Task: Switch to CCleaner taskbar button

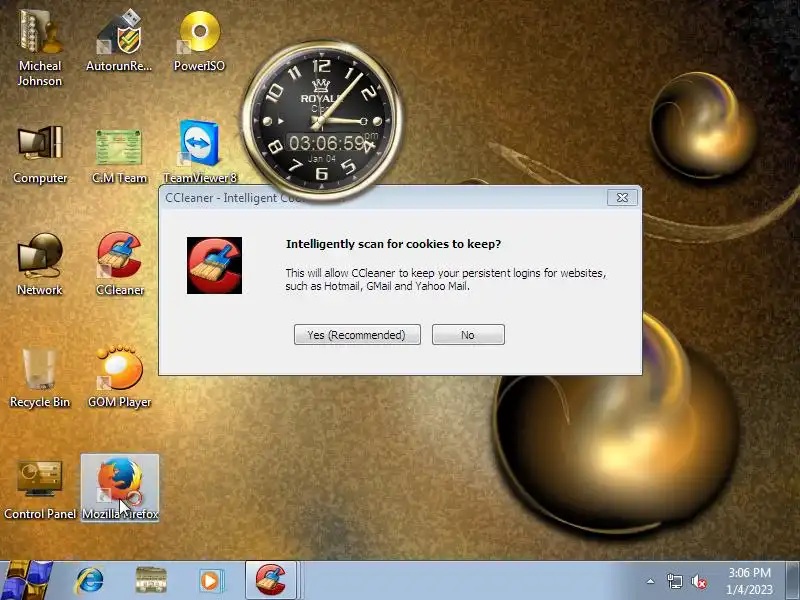Action: pyautogui.click(x=271, y=581)
